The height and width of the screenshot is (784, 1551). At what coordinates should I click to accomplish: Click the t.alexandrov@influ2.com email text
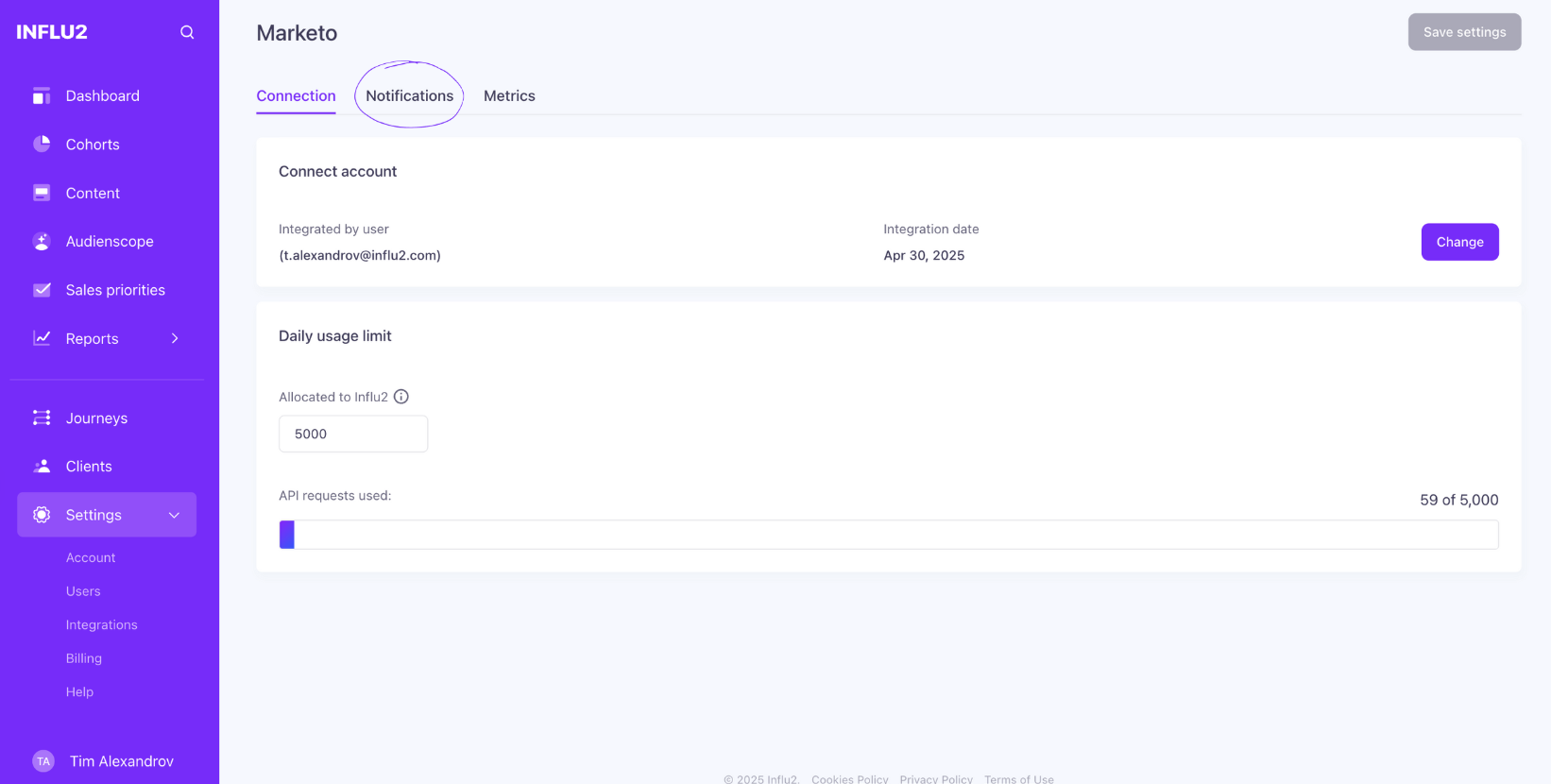point(360,255)
